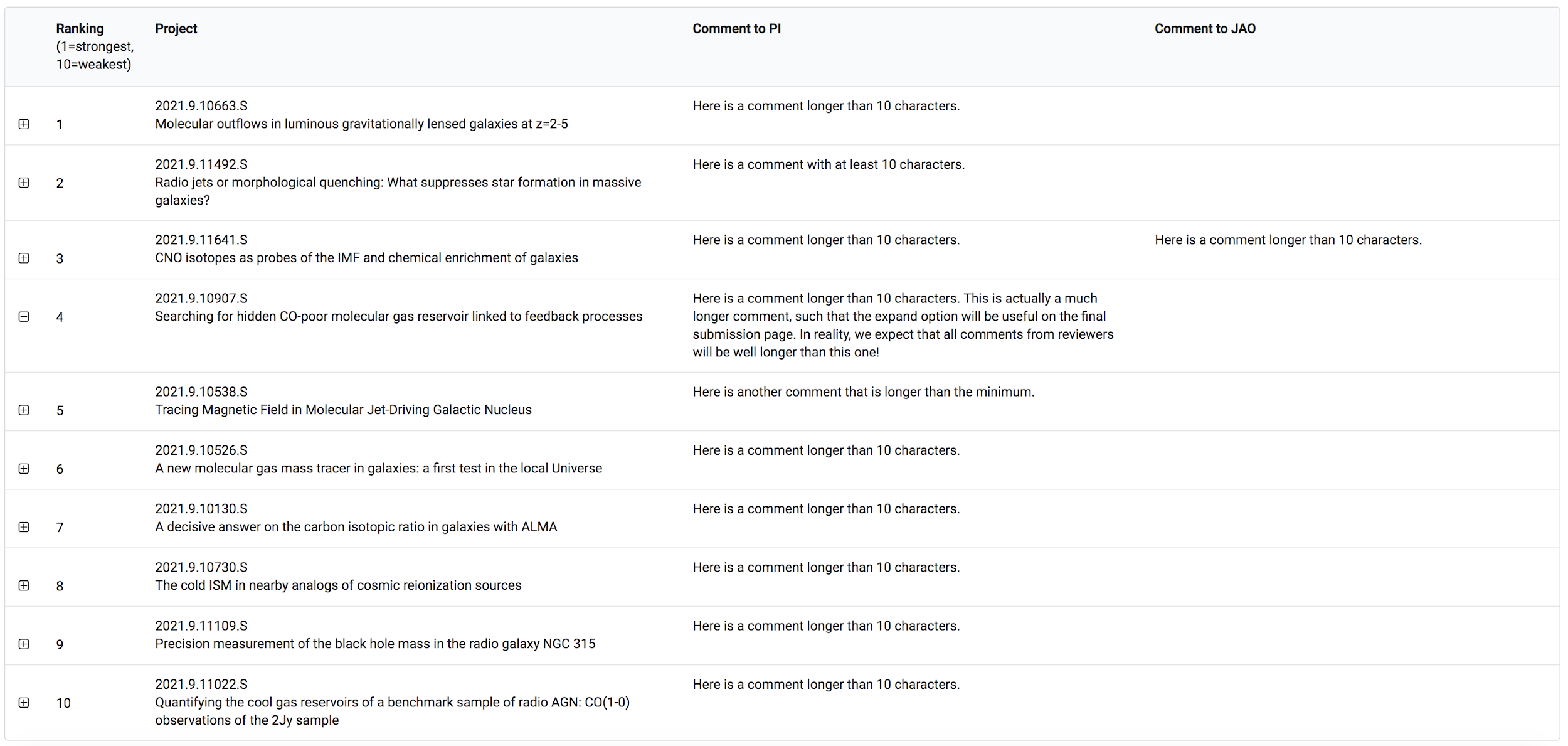Expand row ranked 1 with plus icon
The width and height of the screenshot is (1568, 746).
[x=24, y=124]
